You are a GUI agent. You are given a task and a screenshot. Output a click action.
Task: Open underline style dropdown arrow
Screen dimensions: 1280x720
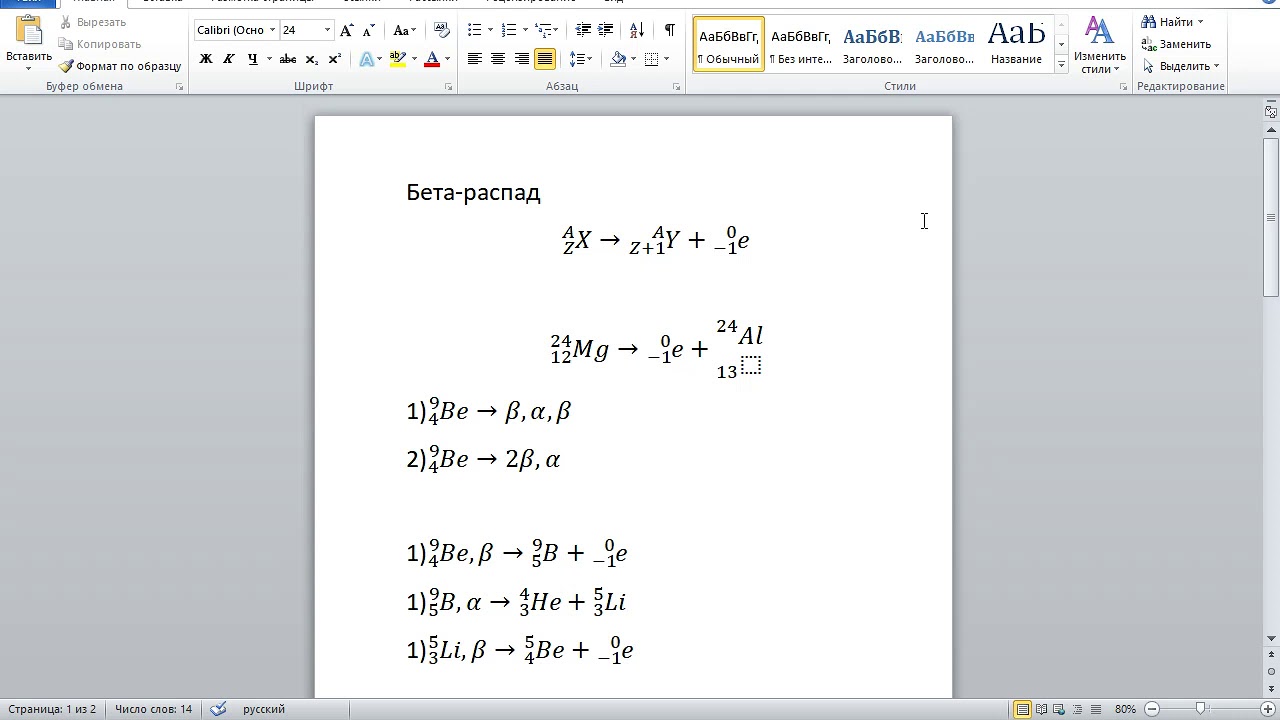[x=269, y=59]
